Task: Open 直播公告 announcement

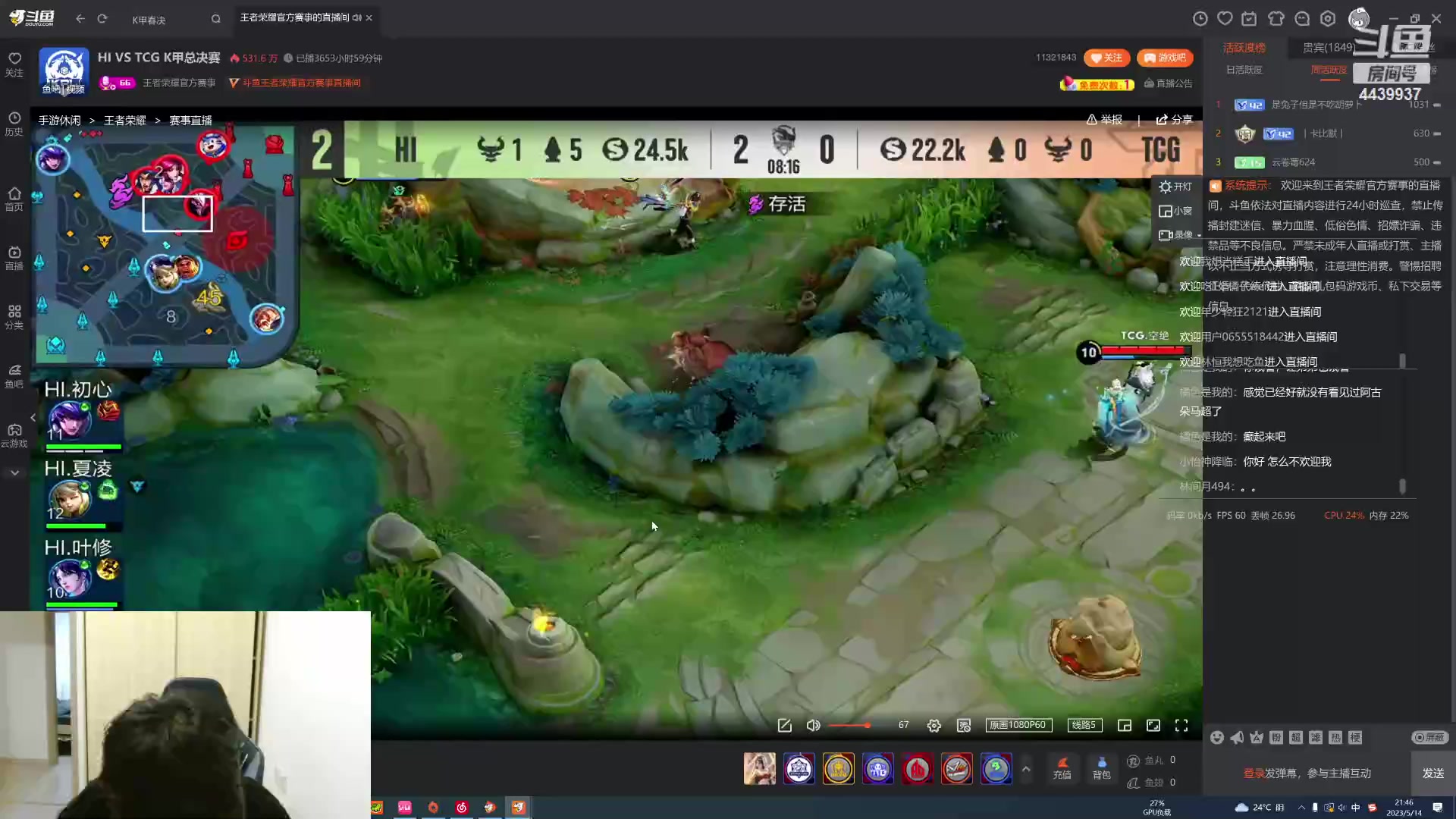Action: [x=1168, y=83]
